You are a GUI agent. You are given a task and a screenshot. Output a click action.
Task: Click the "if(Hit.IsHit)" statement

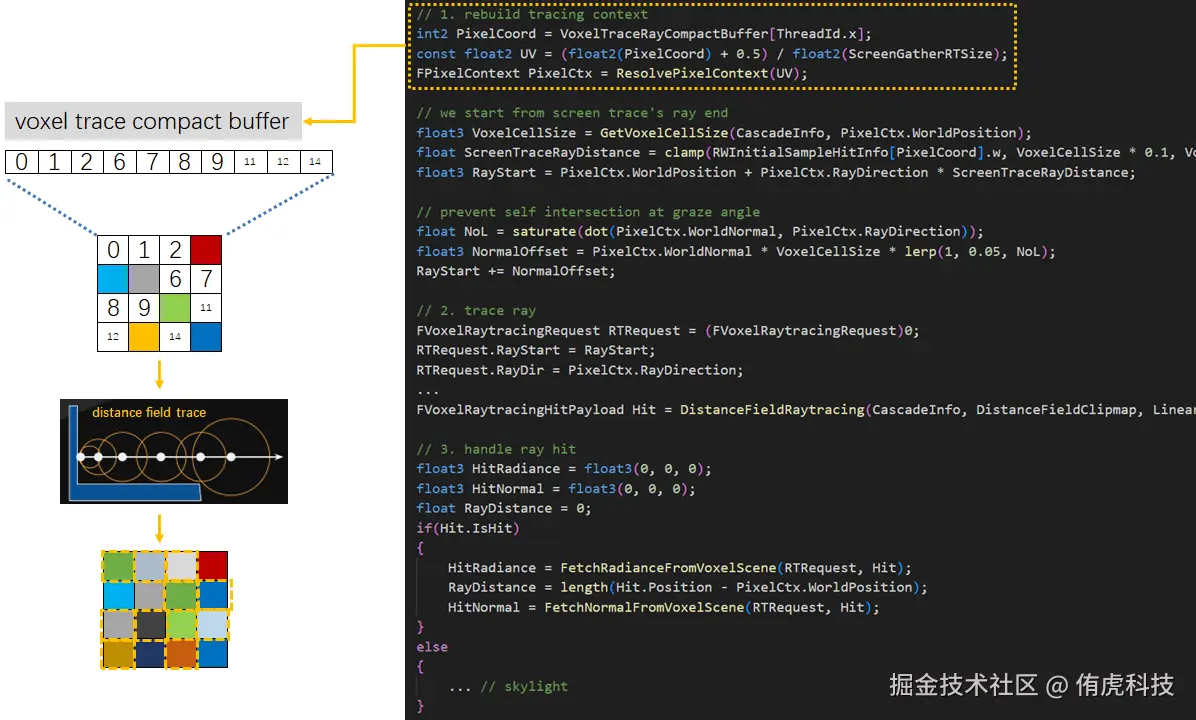click(468, 528)
